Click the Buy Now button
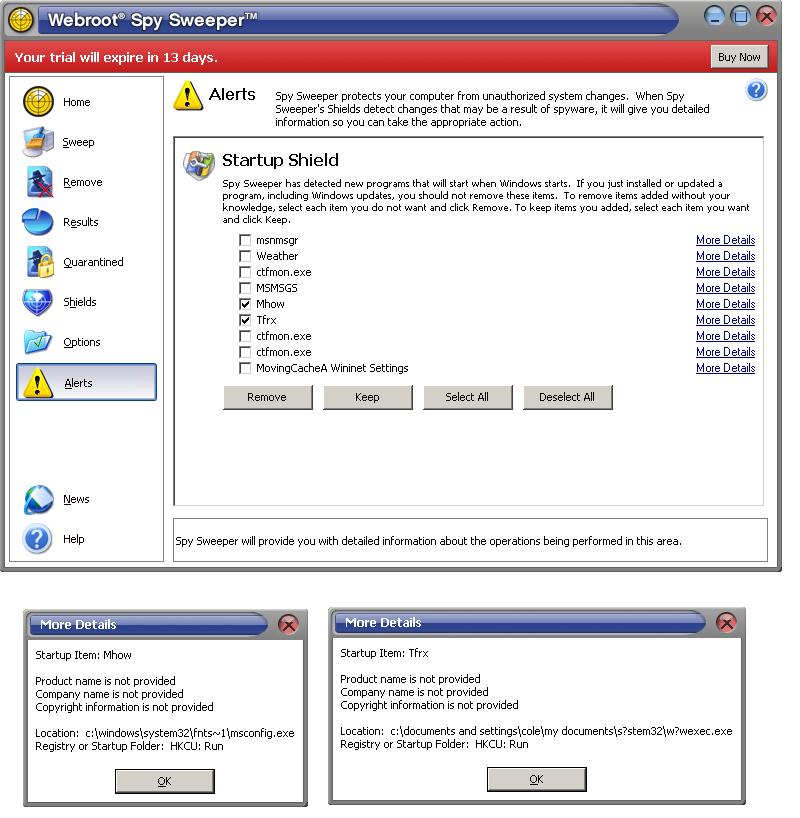800x818 pixels. 739,57
